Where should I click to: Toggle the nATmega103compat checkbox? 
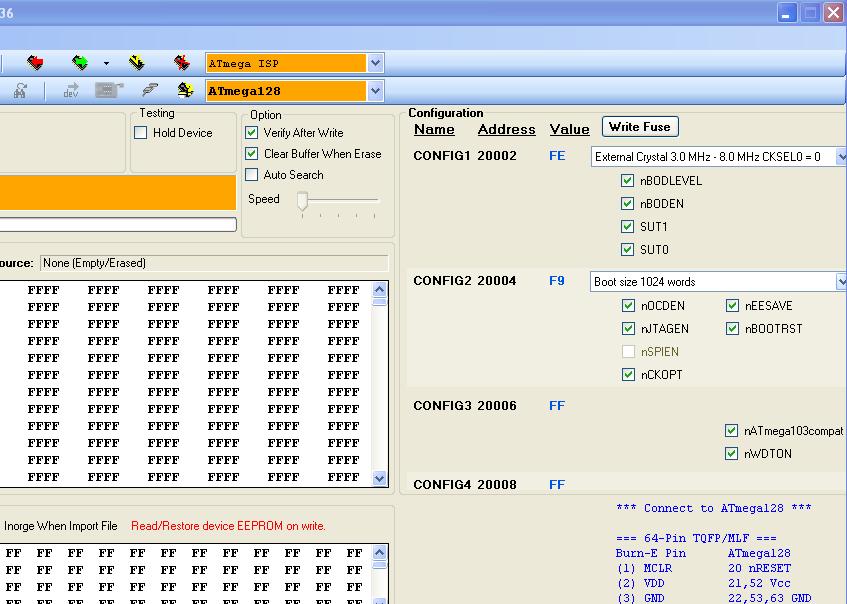point(731,431)
